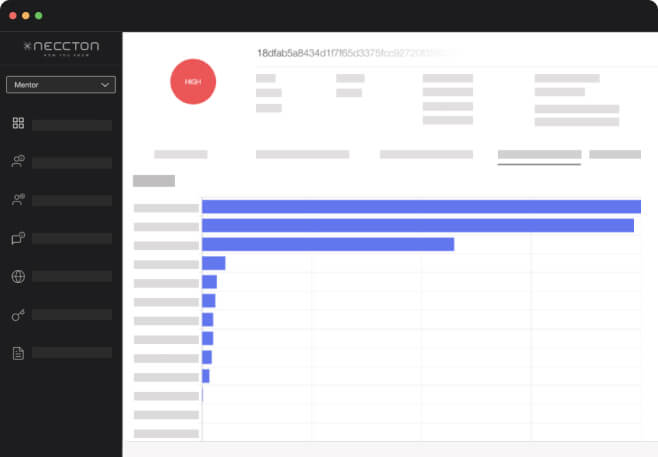Click the longest blue bar in chart

[x=420, y=207]
